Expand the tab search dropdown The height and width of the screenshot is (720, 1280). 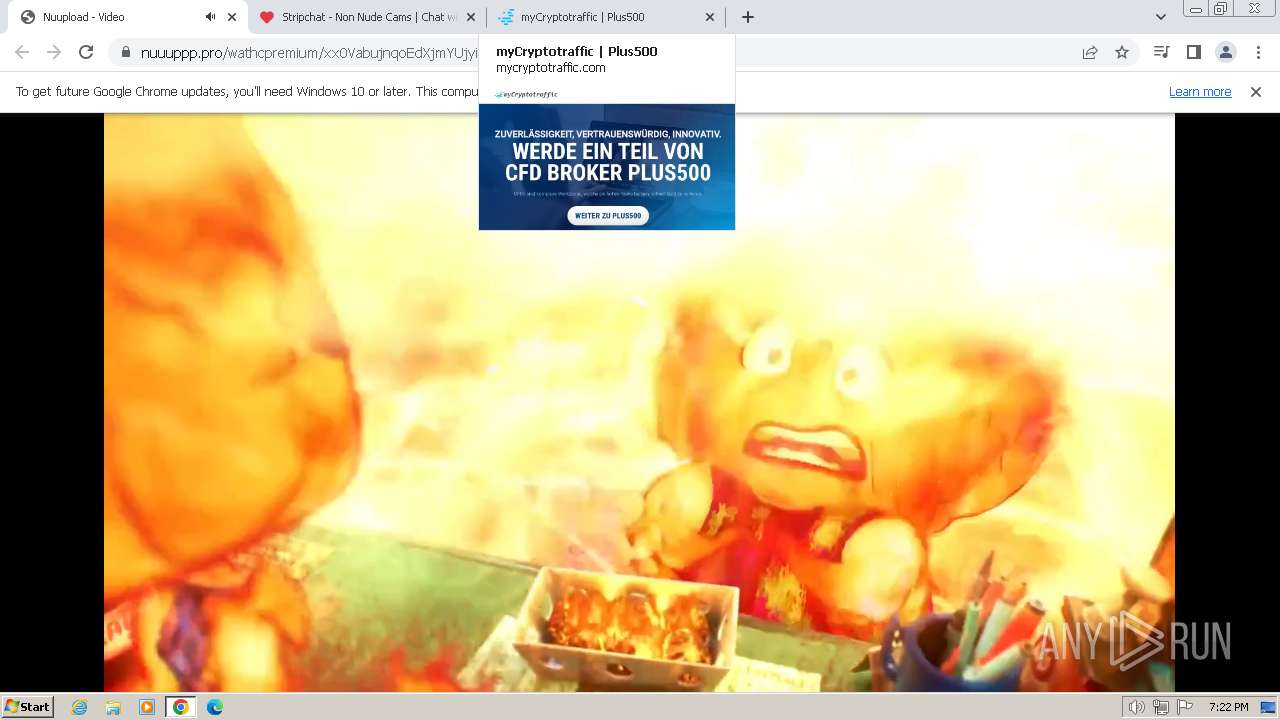pyautogui.click(x=1160, y=17)
